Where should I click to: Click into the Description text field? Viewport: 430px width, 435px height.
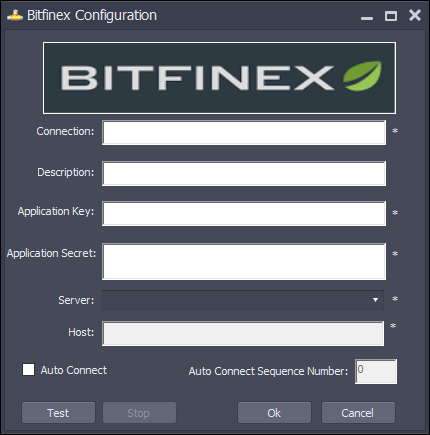point(244,174)
